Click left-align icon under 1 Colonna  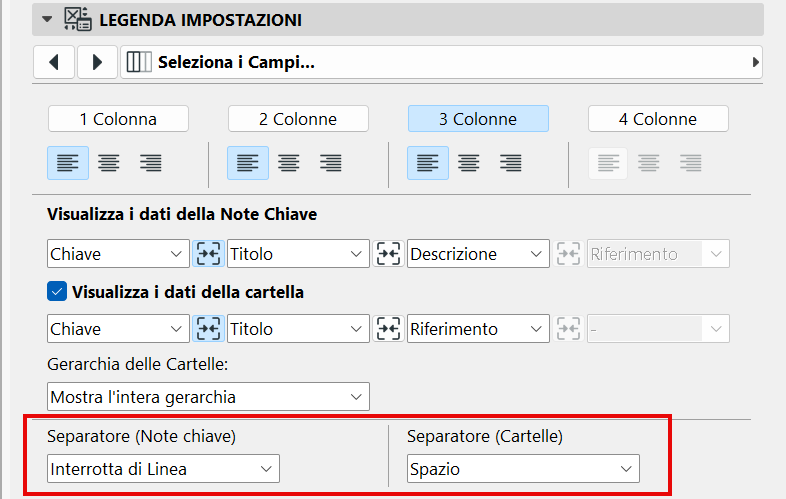[x=68, y=163]
